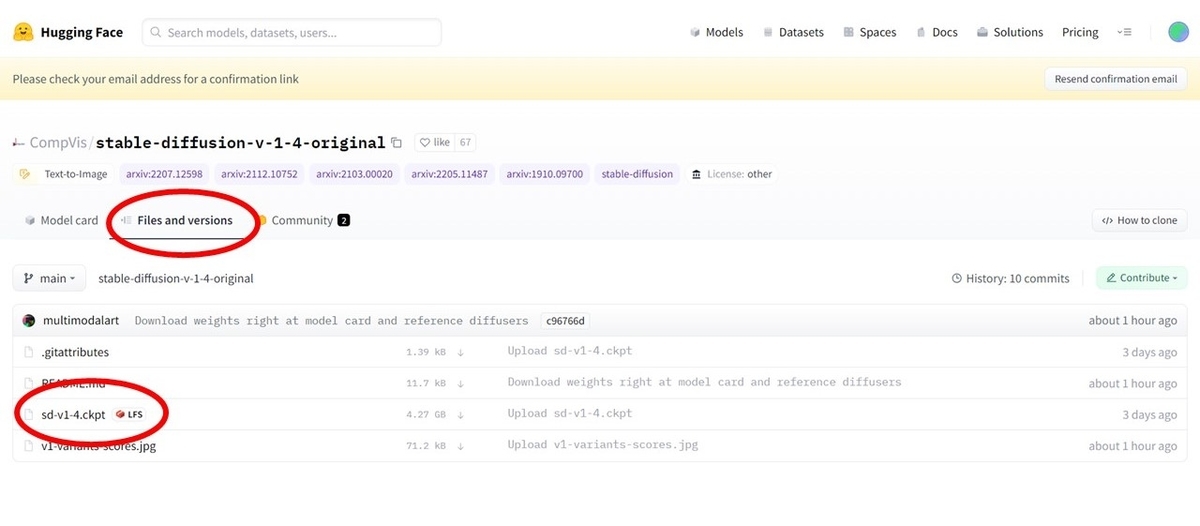
Task: Resend the confirmation email
Action: 1115,79
